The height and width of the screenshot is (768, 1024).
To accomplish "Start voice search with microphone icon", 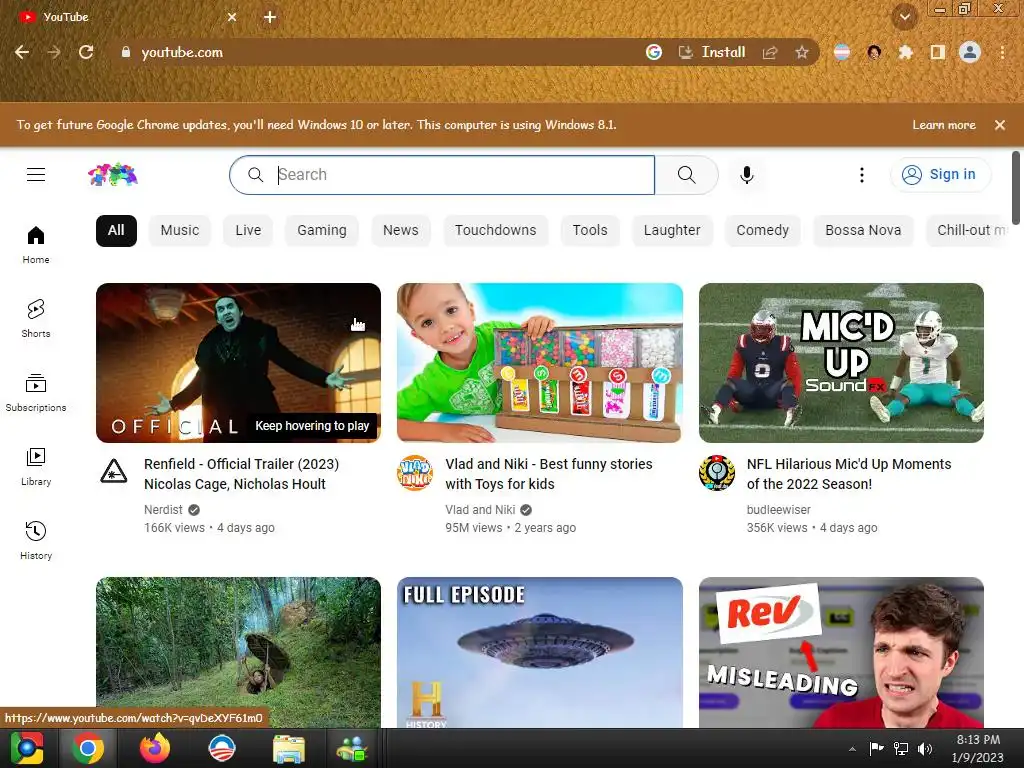I will [x=746, y=174].
